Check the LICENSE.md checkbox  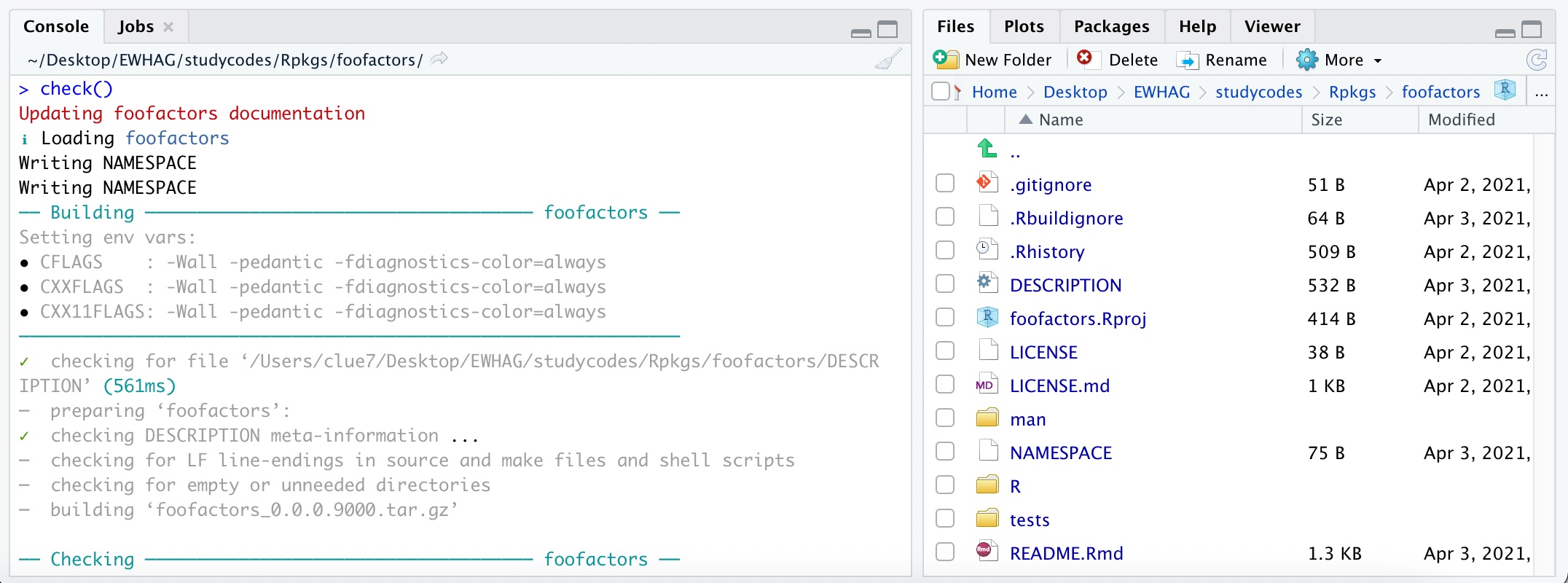[x=945, y=384]
